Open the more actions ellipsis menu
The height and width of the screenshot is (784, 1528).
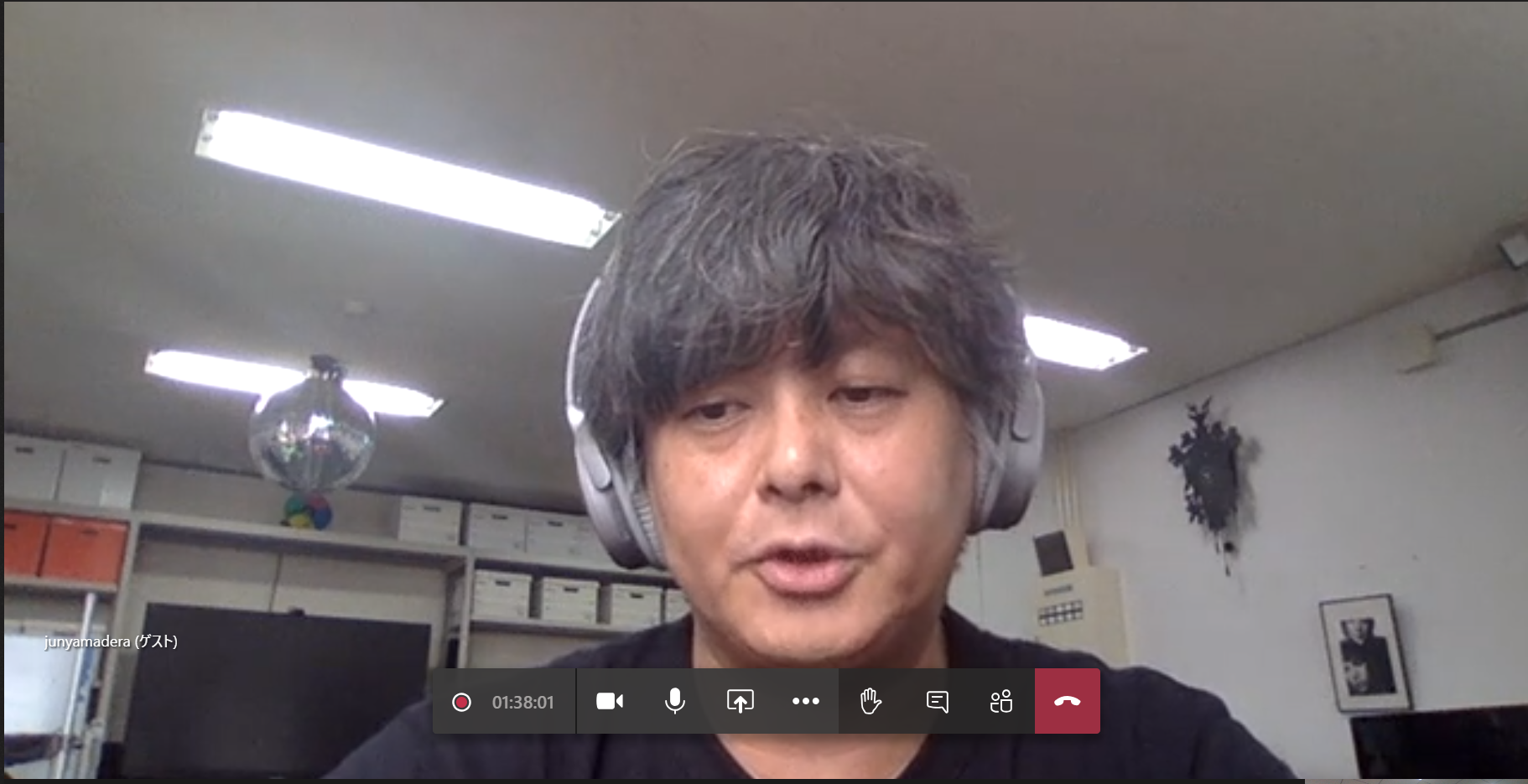click(x=805, y=701)
